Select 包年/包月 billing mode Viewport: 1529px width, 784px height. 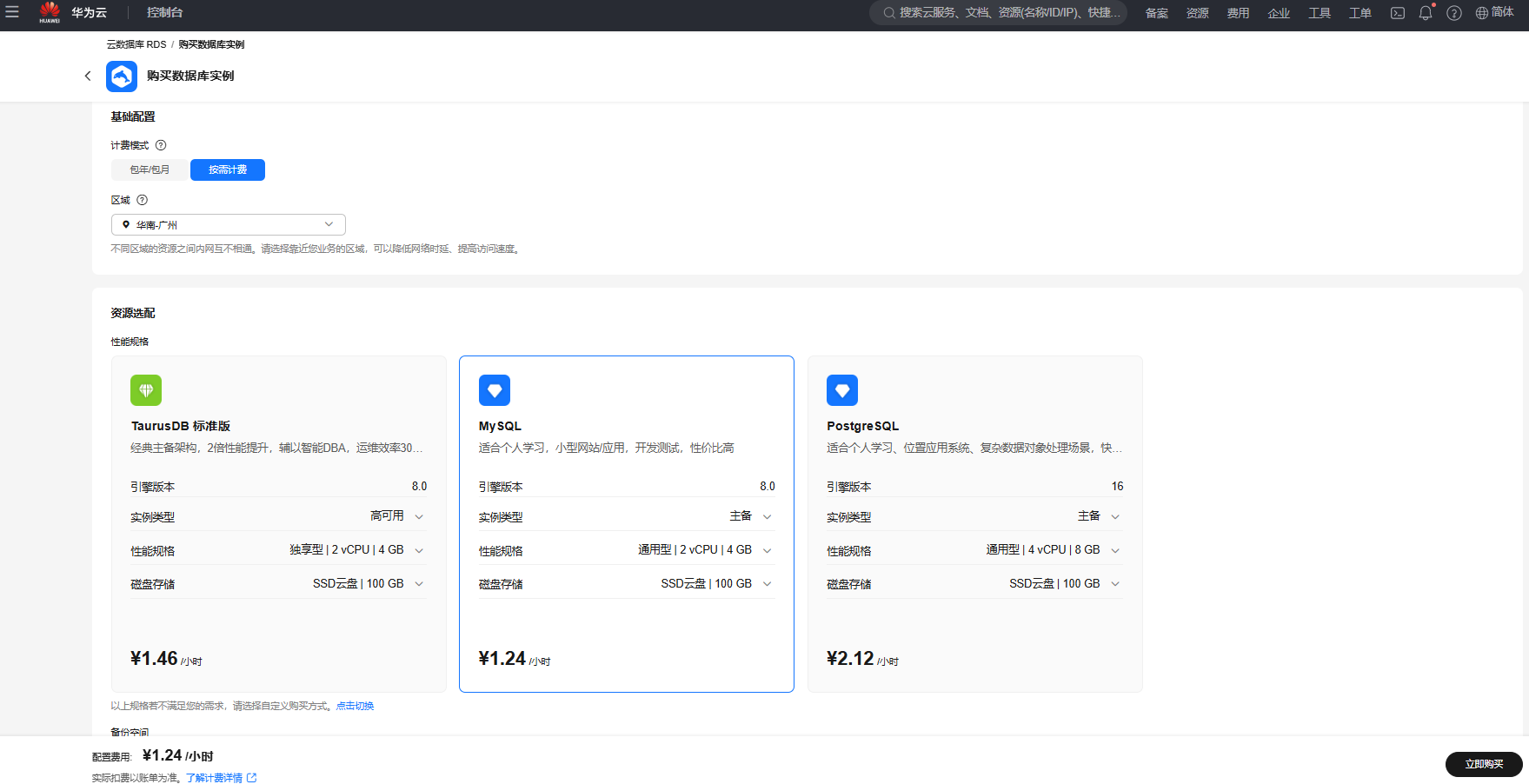click(150, 169)
